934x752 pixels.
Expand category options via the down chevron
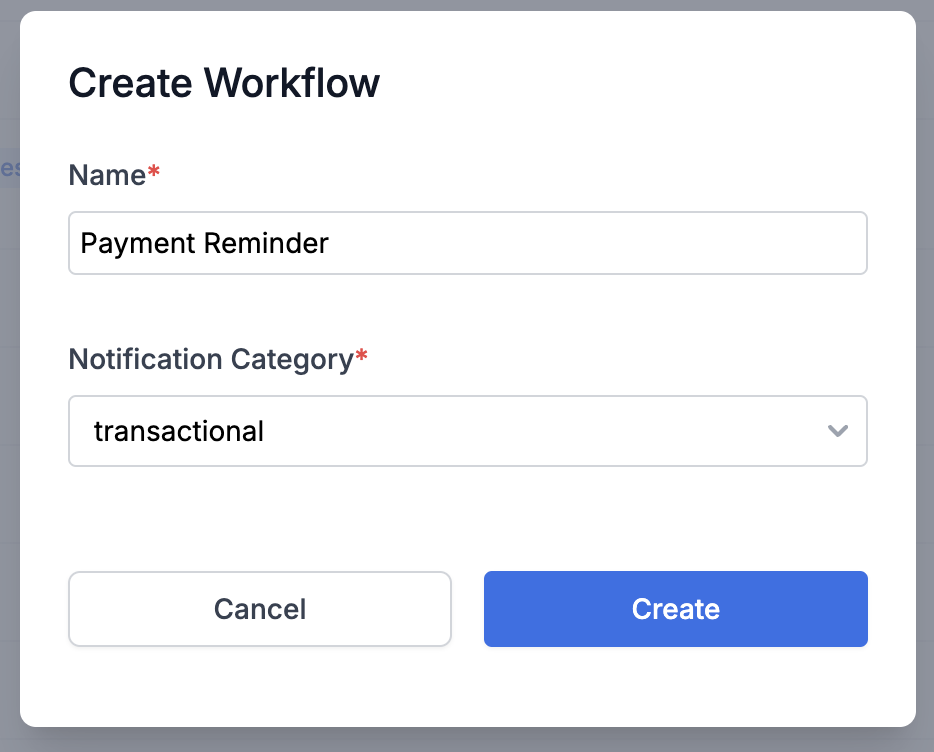pos(838,431)
